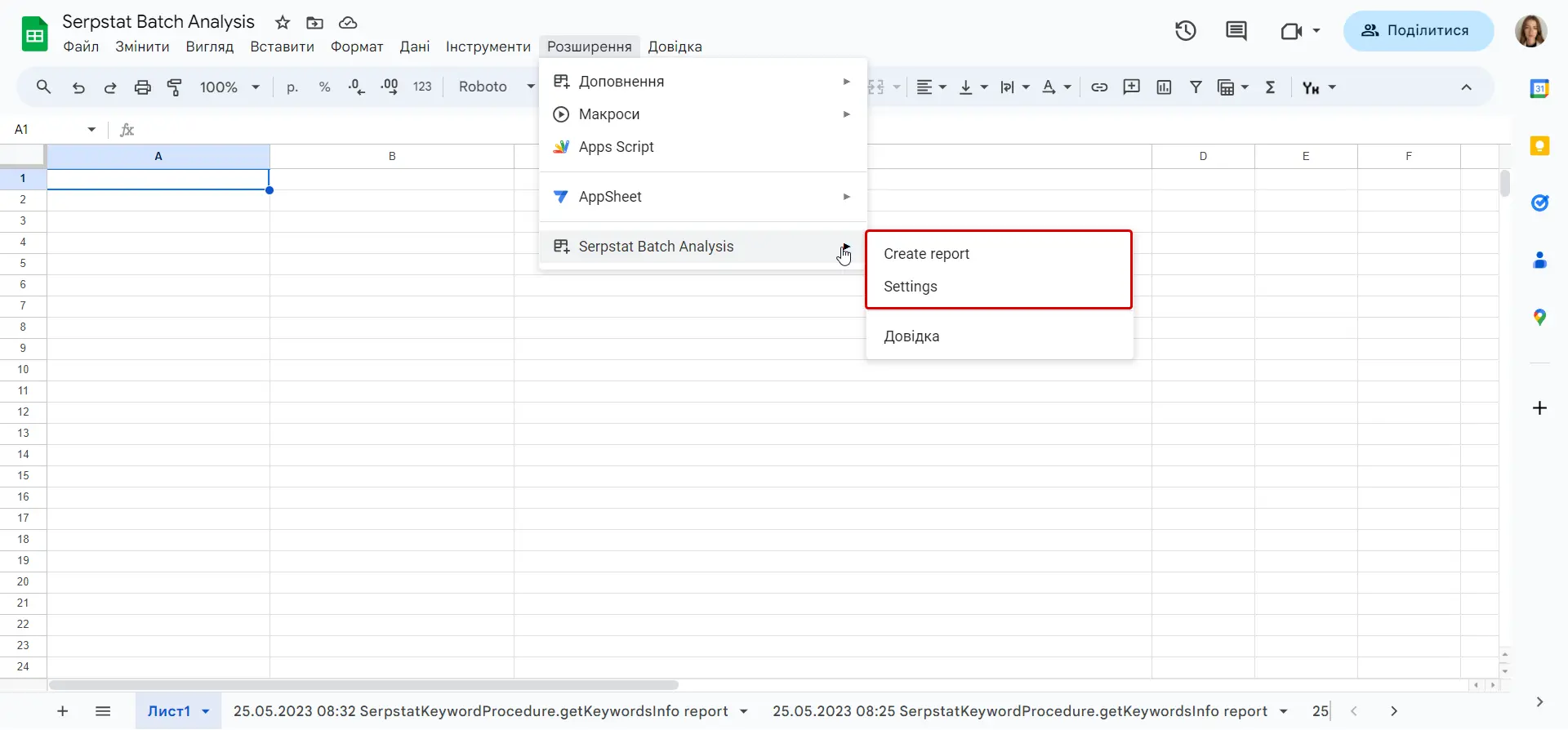Open user account avatar
The image size is (1568, 730).
[1531, 31]
